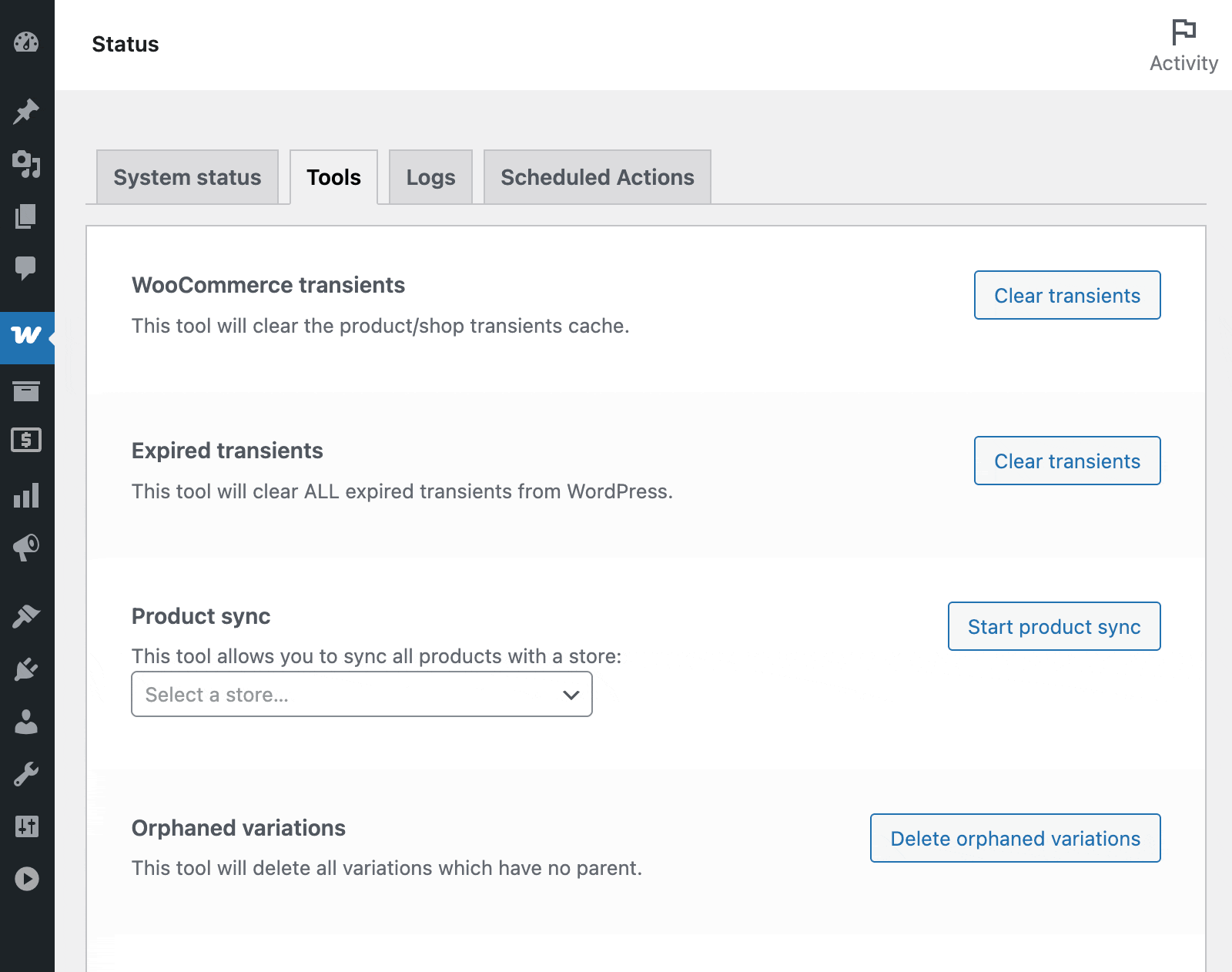The image size is (1232, 972).
Task: Click the highlighted WooCommerce icon
Action: 27,337
